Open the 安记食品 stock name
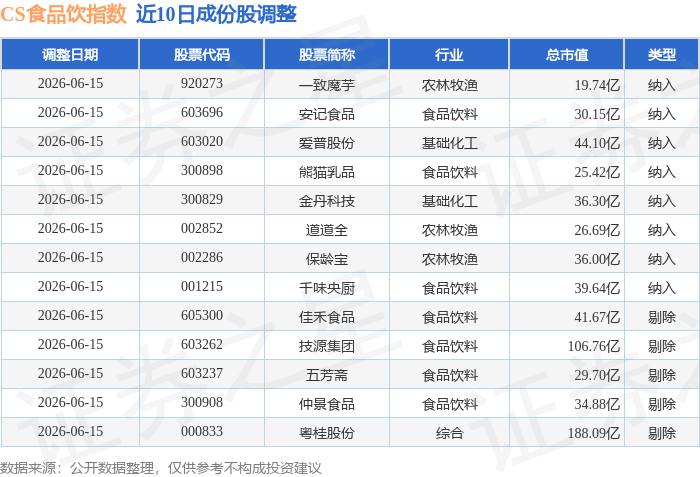This screenshot has width=700, height=477. [327, 114]
